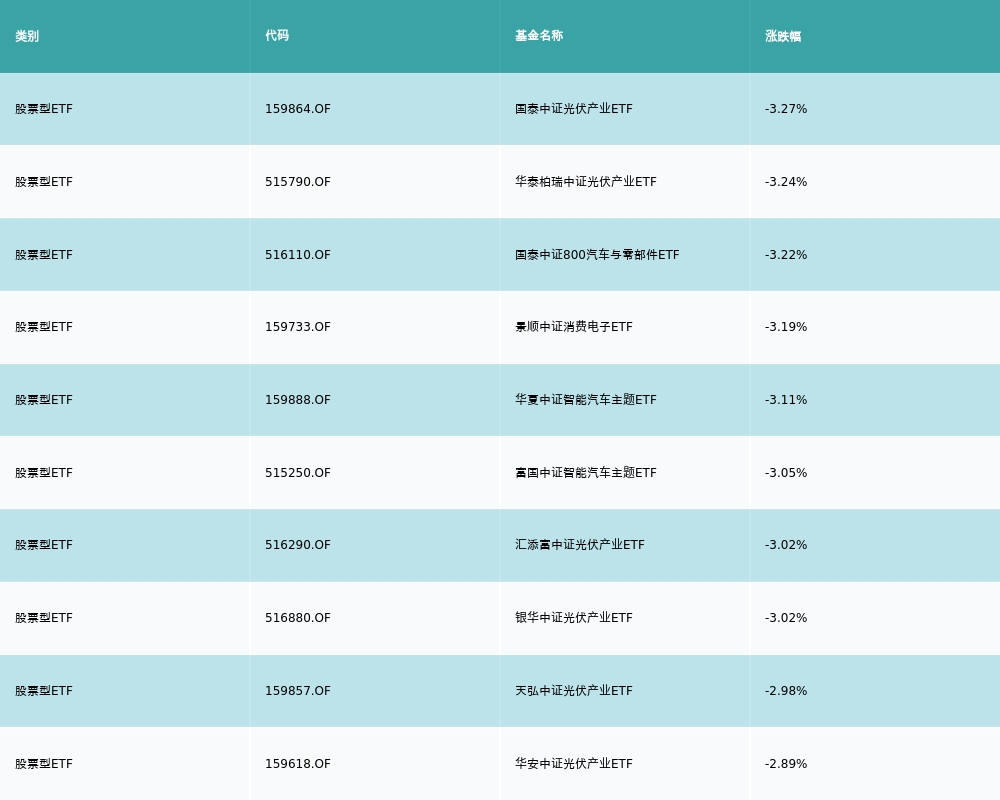The image size is (1000, 800).
Task: Click the 涨跌幅 column header
Action: point(783,36)
